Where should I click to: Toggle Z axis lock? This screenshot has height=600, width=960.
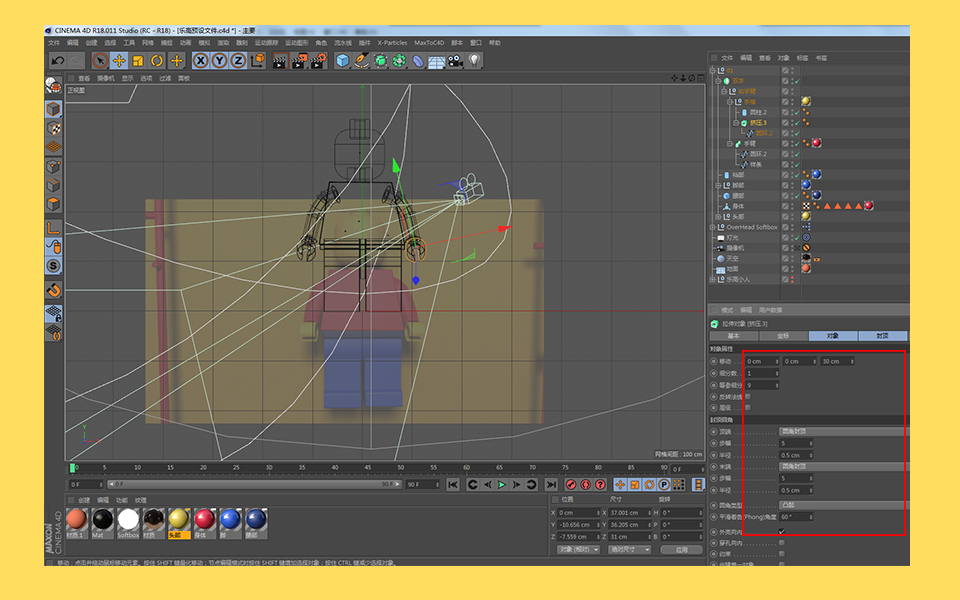coord(238,61)
